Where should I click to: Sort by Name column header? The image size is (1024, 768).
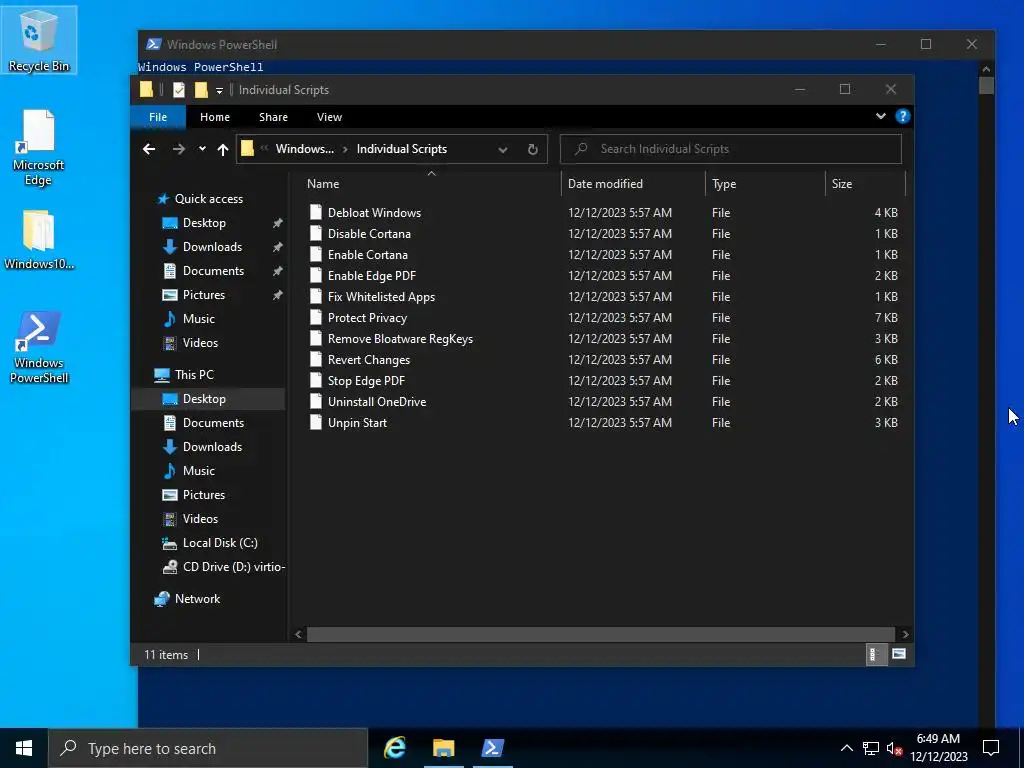(431, 184)
